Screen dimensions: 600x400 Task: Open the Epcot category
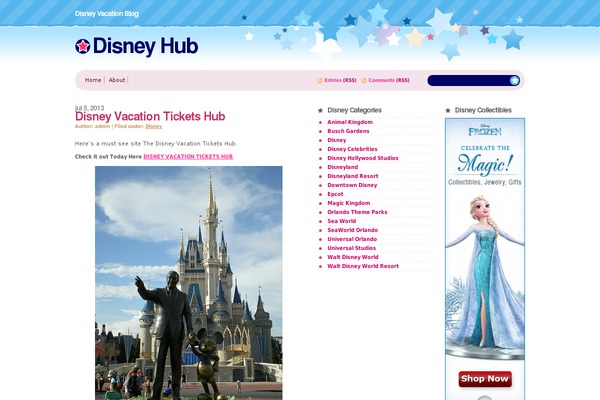tap(335, 194)
